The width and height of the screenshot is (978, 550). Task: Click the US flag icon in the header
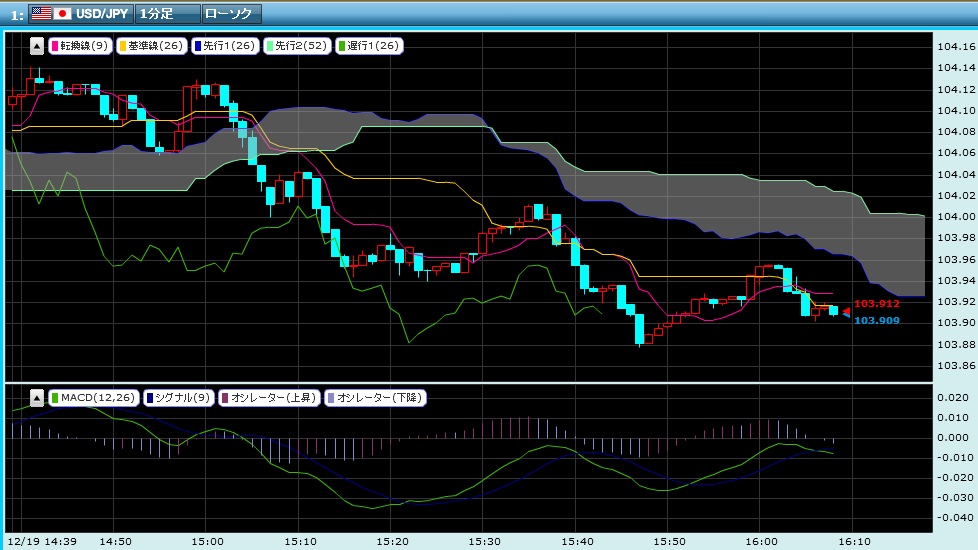(x=41, y=13)
